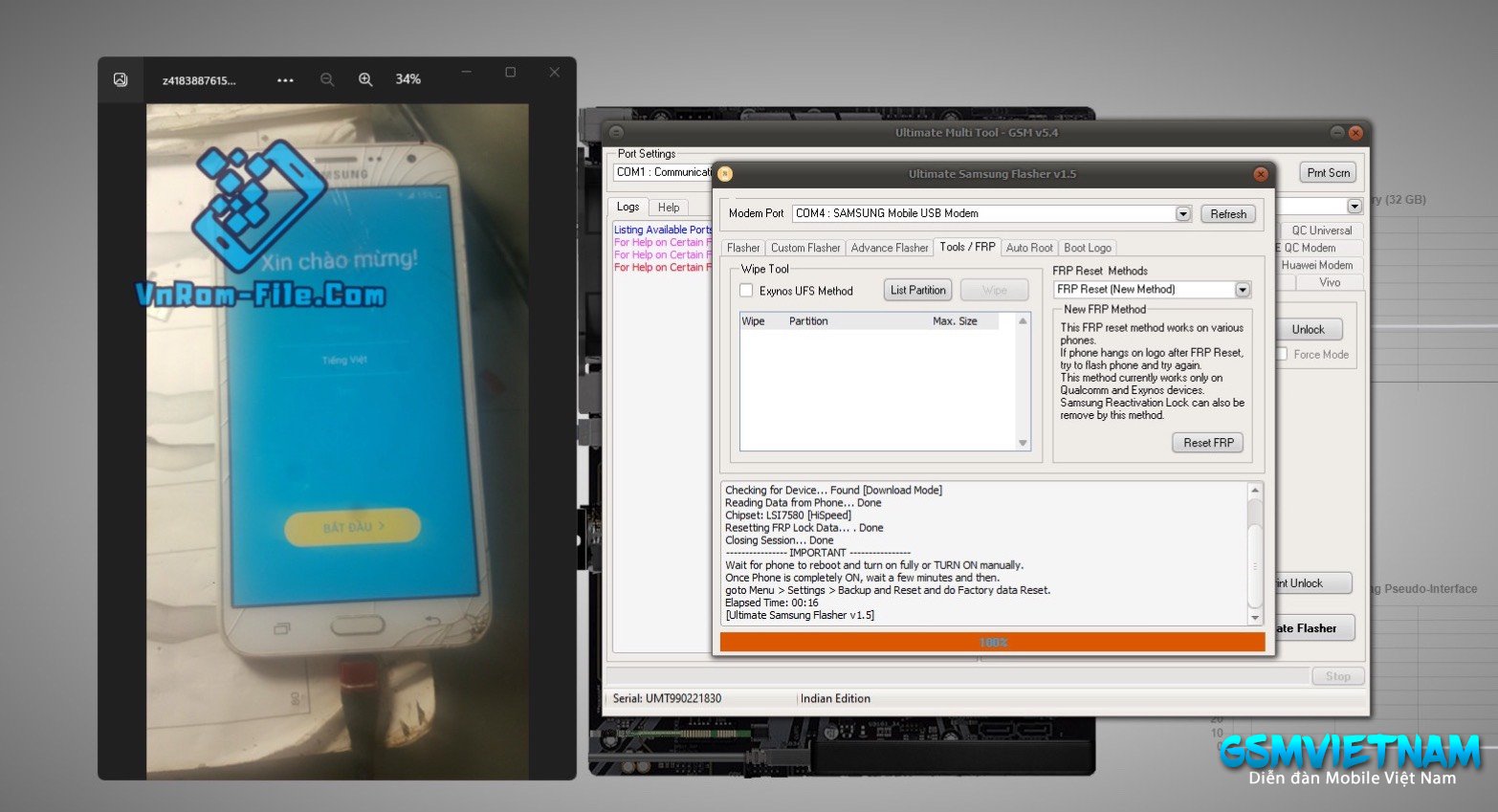1498x812 pixels.
Task: Click the Max. Size column header
Action: (x=955, y=321)
